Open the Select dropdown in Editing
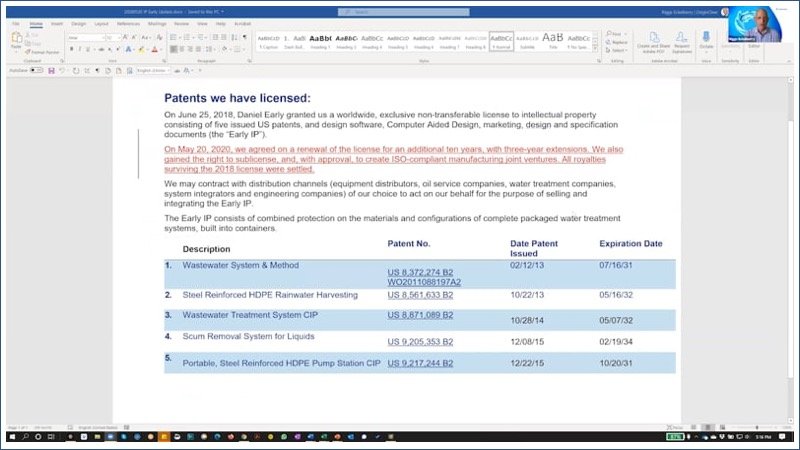Screen dimensions: 800x450 [616, 51]
